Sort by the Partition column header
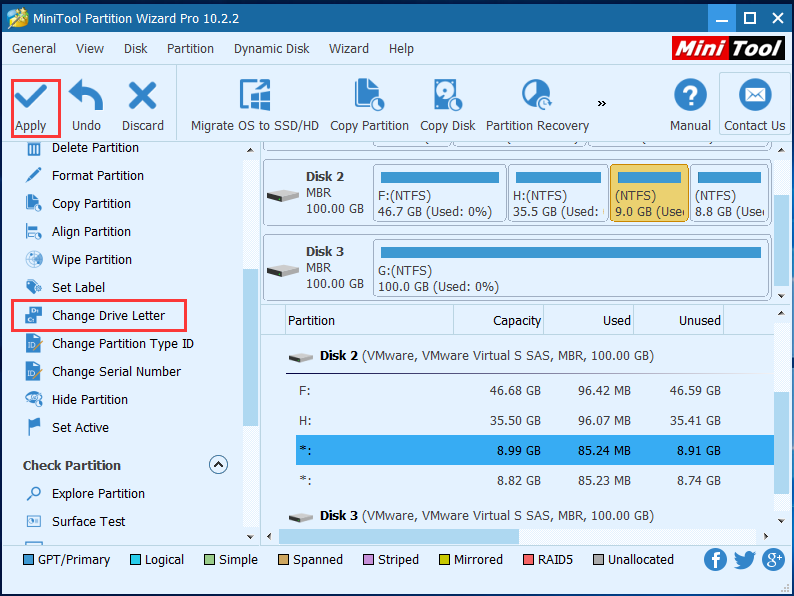 370,320
